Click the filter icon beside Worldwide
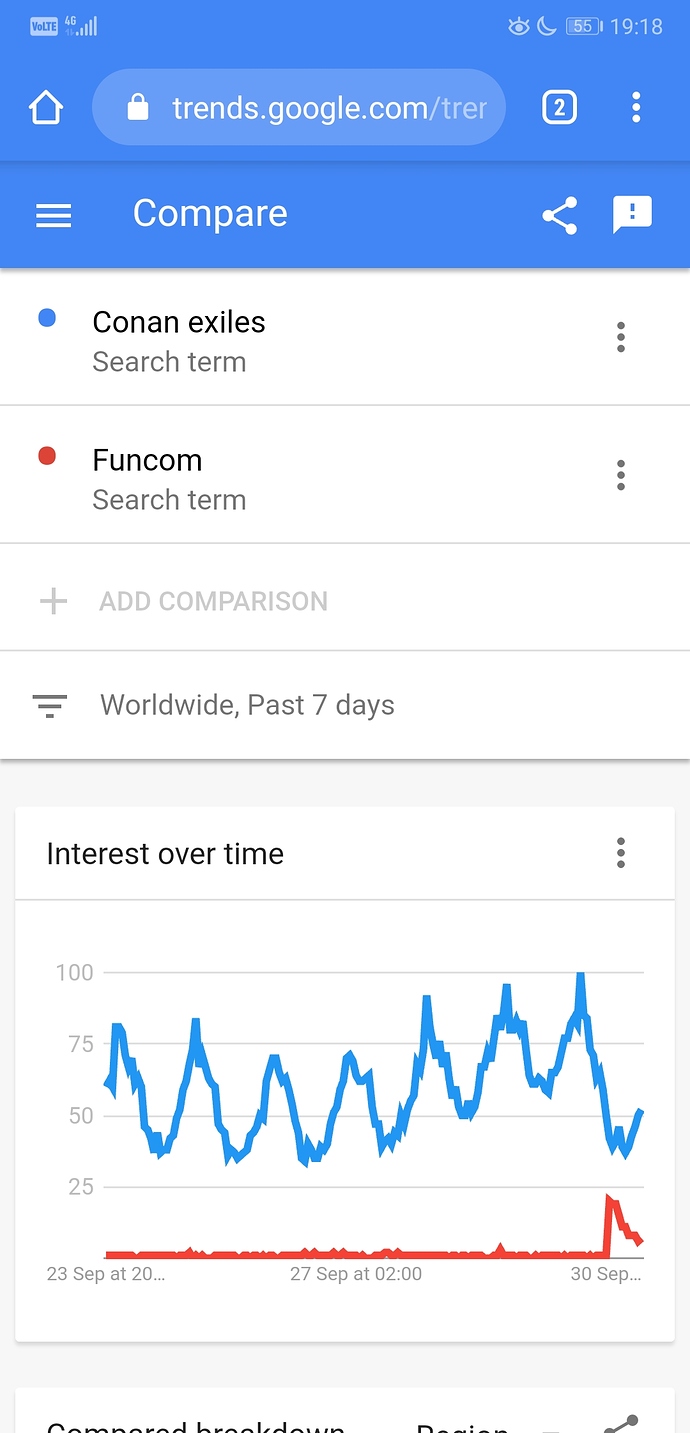Image resolution: width=690 pixels, height=1433 pixels. [x=50, y=706]
